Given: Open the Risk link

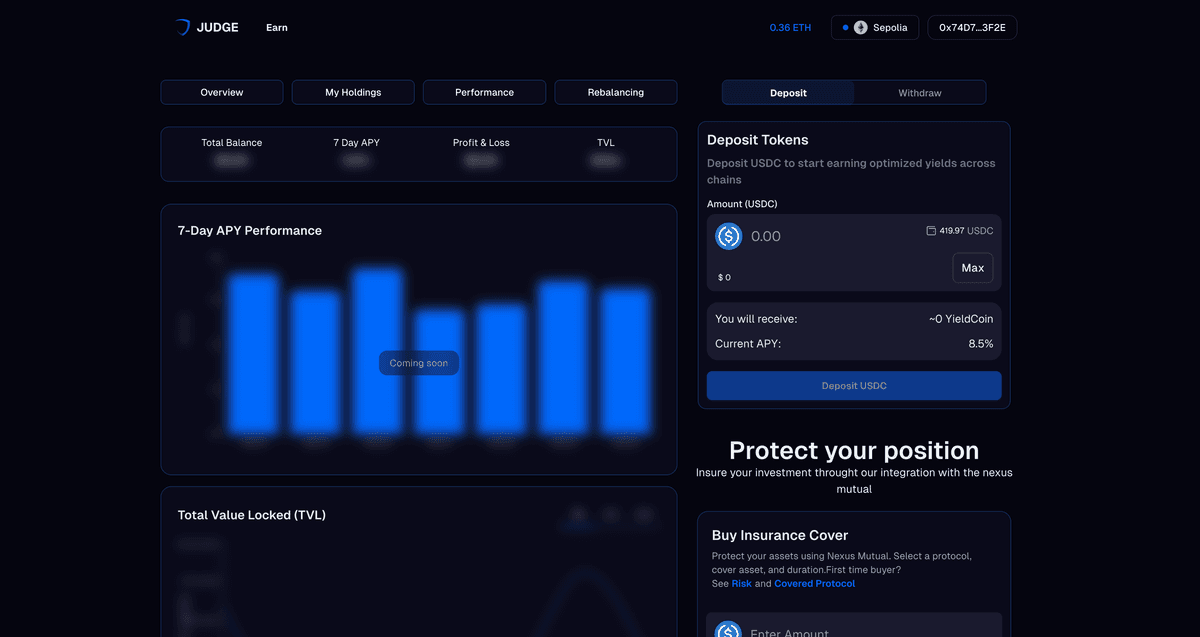Looking at the screenshot, I should point(740,583).
